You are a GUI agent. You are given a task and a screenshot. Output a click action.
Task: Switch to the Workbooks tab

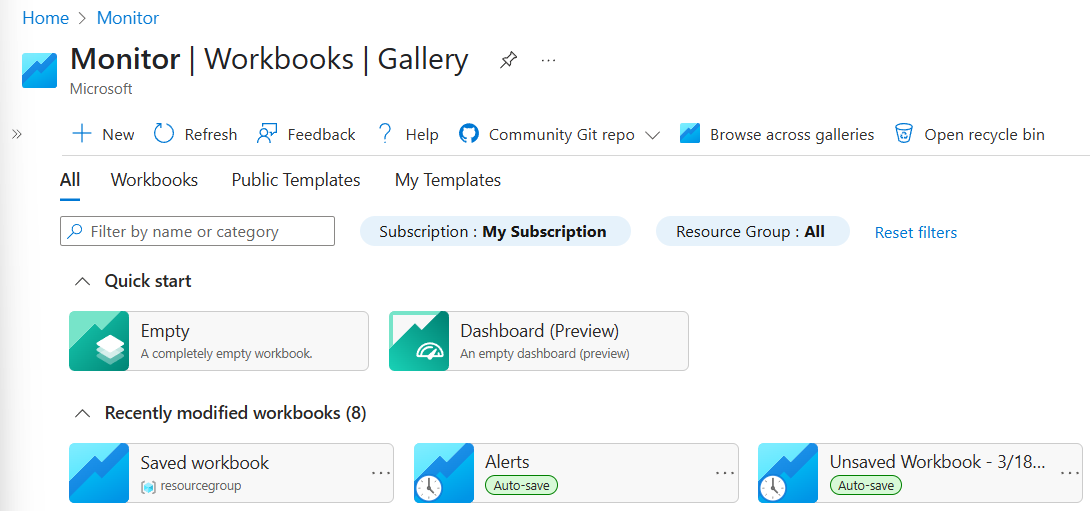pos(154,180)
